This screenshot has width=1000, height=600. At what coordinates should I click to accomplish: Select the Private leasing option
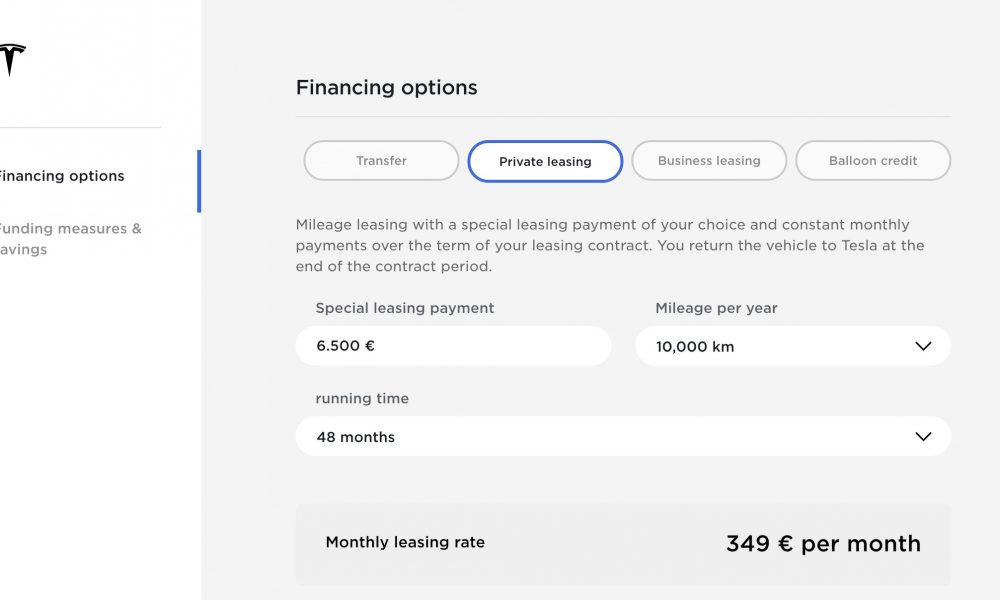pyautogui.click(x=545, y=161)
